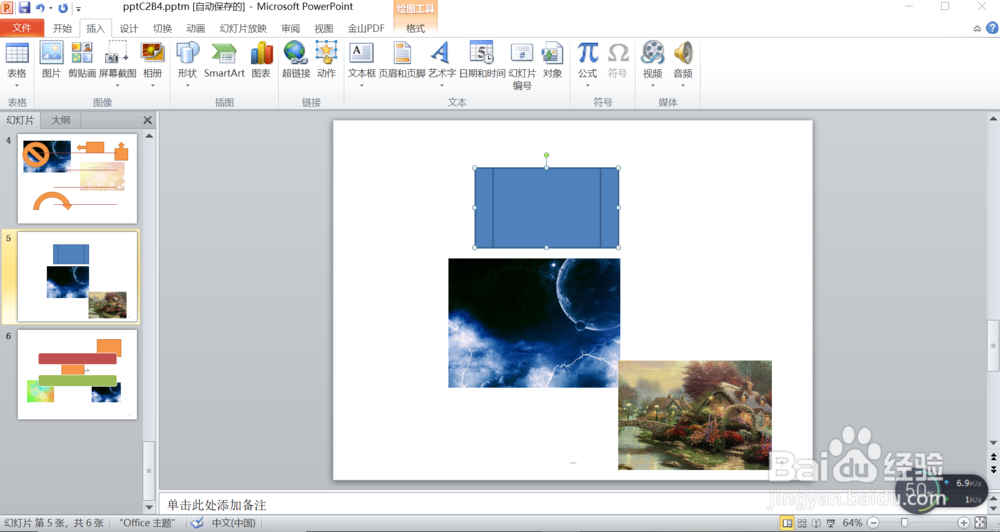
Task: Expand the 音频 dropdown arrow
Action: pyautogui.click(x=682, y=85)
